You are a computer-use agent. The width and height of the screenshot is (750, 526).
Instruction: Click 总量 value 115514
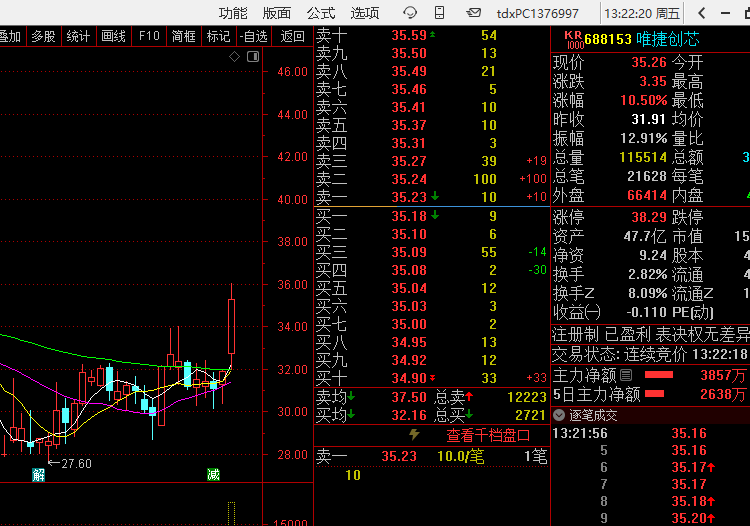(643, 157)
